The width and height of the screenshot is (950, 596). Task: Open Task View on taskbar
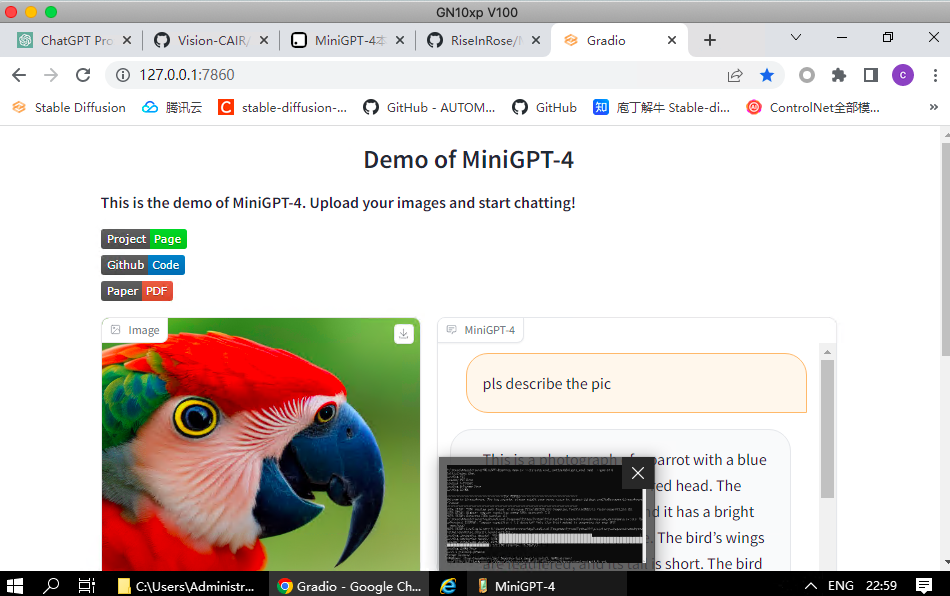87,586
